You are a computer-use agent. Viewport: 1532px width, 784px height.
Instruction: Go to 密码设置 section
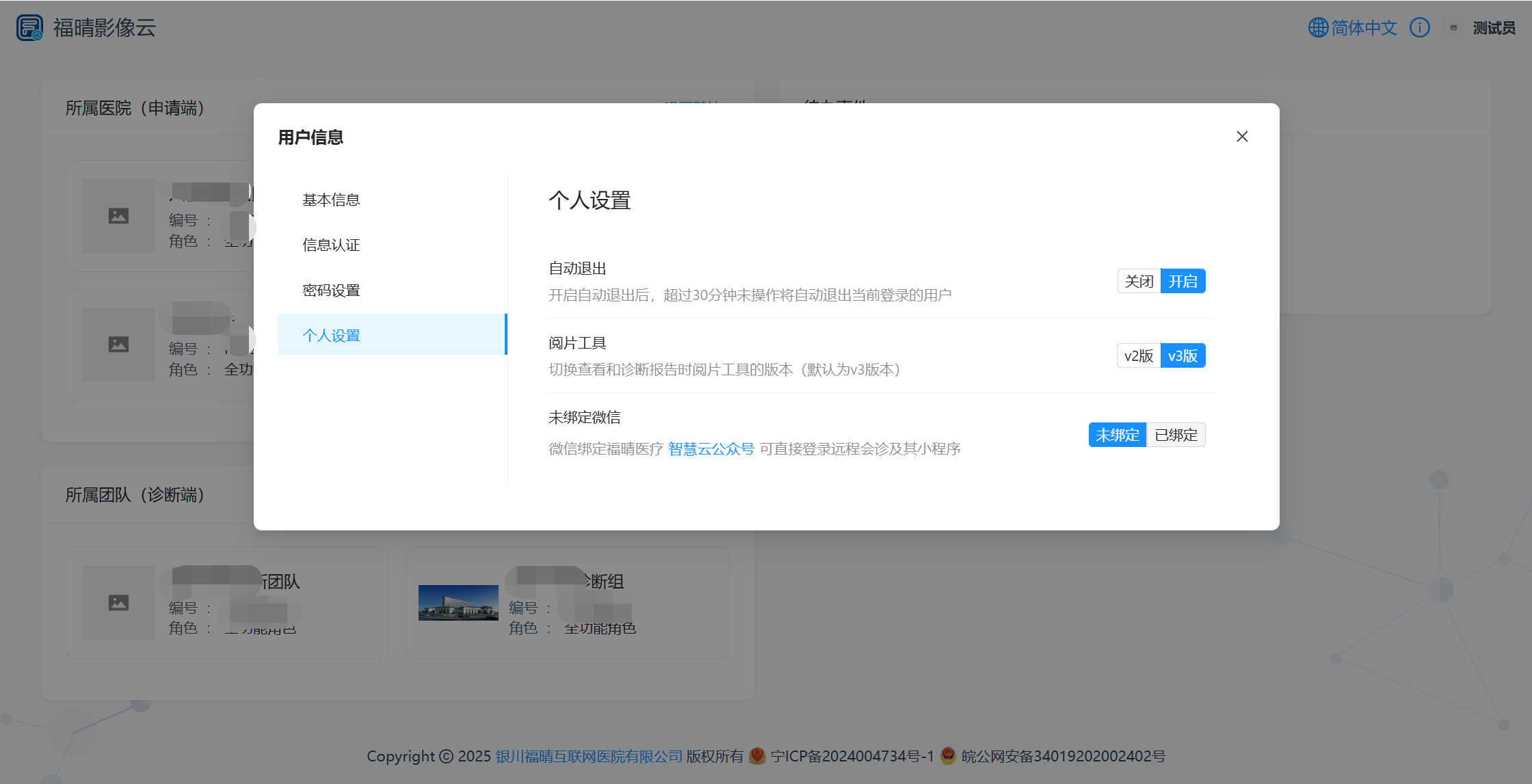(x=331, y=290)
